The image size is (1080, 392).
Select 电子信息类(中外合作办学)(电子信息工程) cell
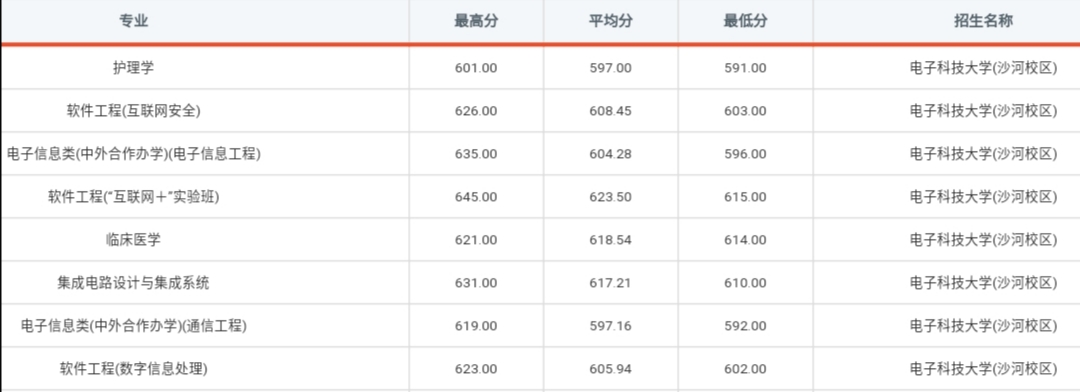pyautogui.click(x=134, y=154)
